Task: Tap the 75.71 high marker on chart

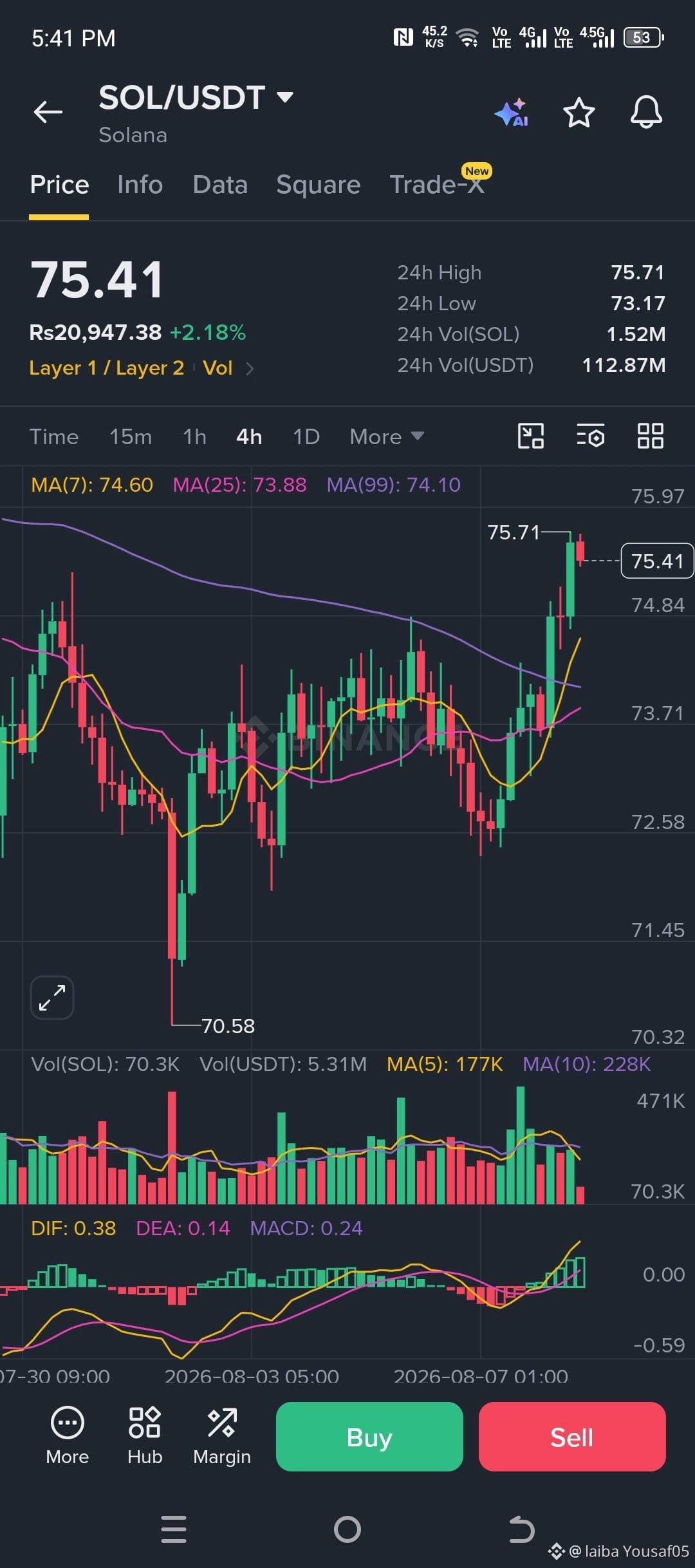Action: (514, 532)
